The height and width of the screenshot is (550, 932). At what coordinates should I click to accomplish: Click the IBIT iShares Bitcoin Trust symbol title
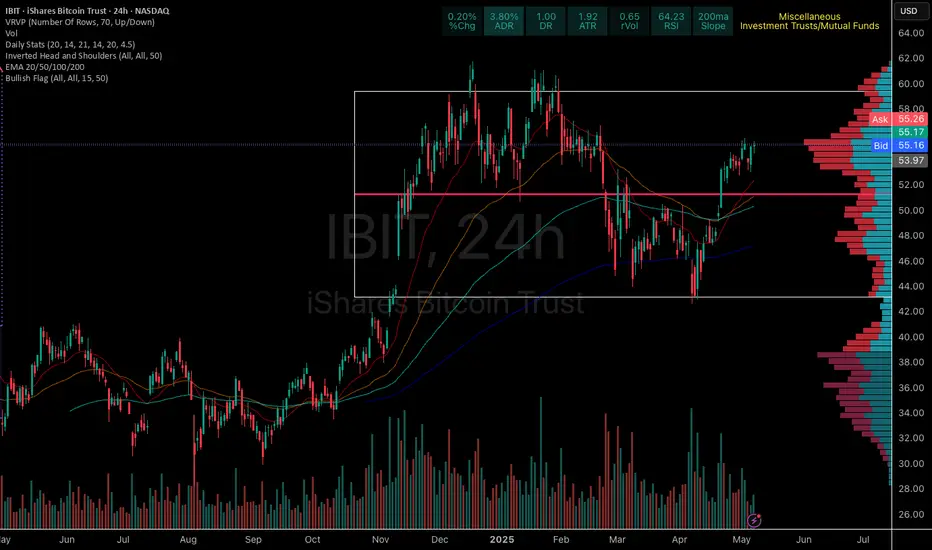coord(87,11)
